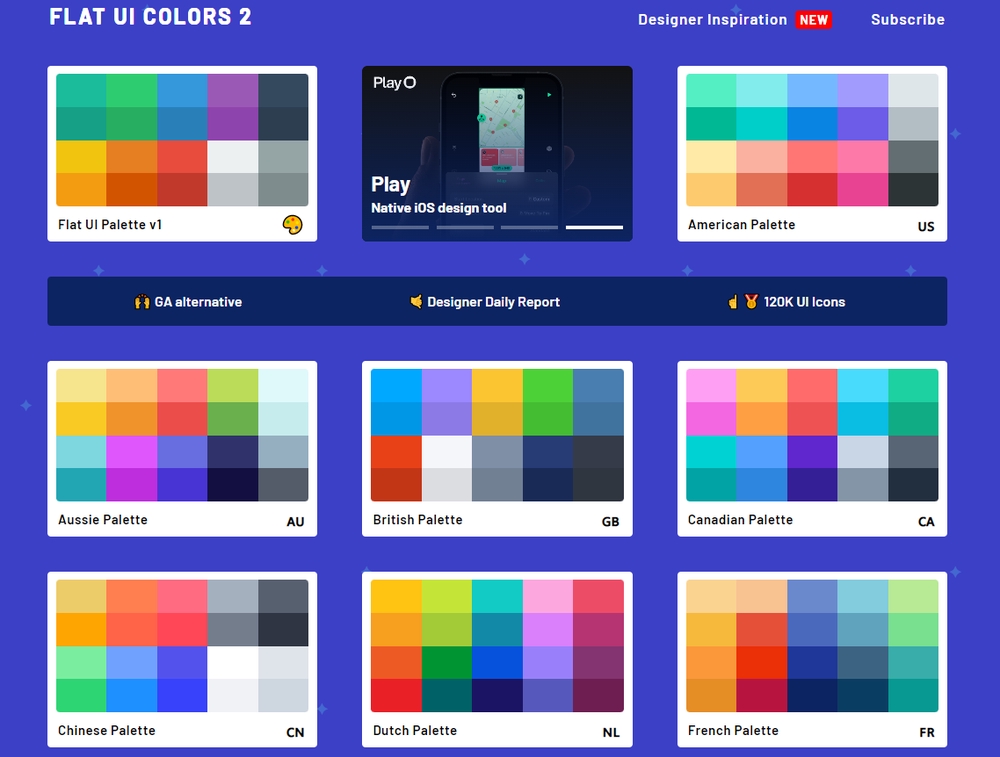Click the Subscribe link

click(x=907, y=19)
